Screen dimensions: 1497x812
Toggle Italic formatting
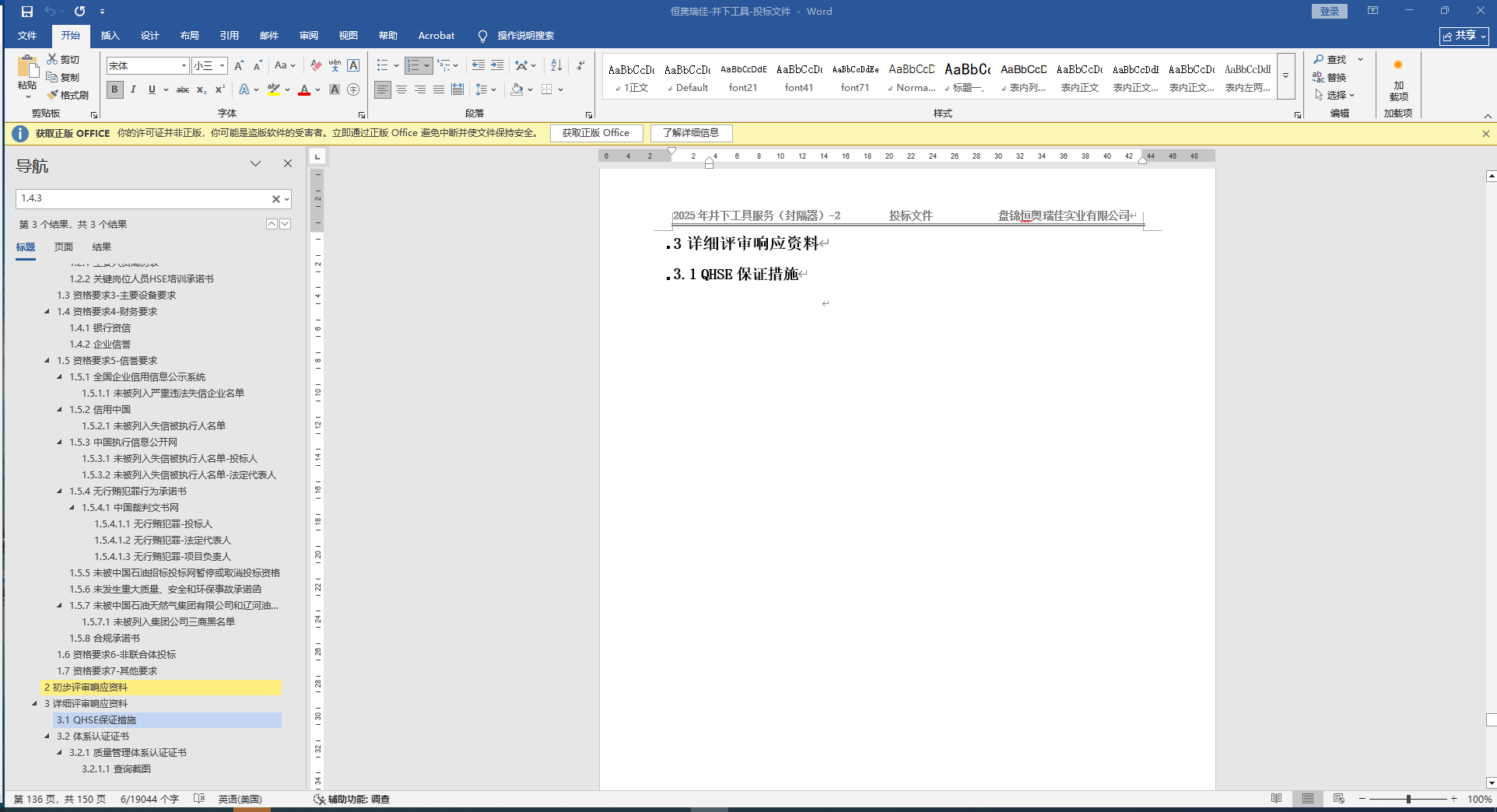coord(133,89)
